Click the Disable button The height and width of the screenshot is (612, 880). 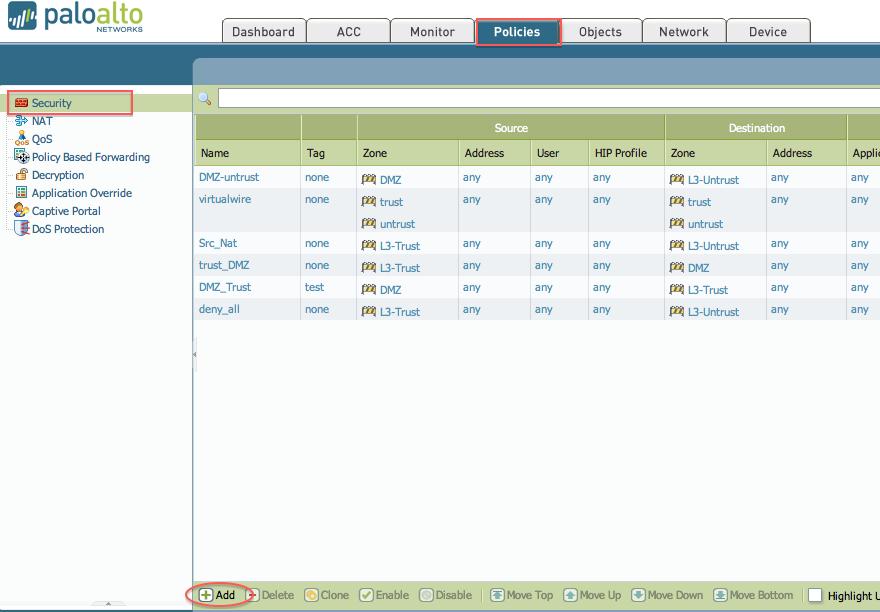pos(446,595)
